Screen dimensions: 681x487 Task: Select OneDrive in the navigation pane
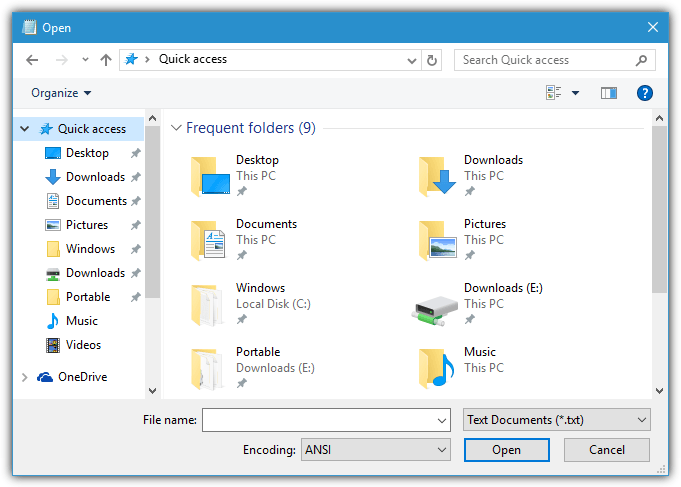click(x=83, y=377)
